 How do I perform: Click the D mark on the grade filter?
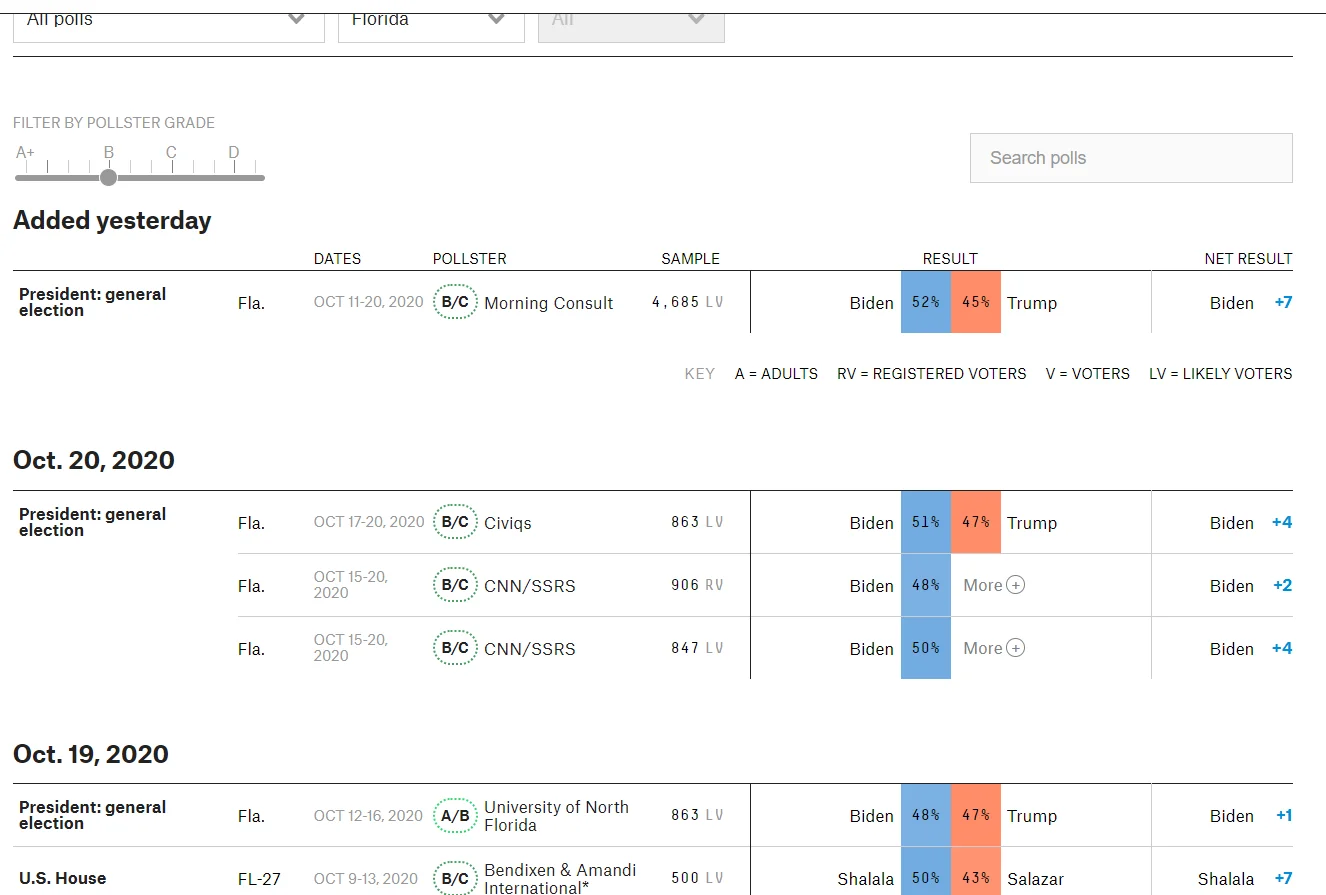234,153
